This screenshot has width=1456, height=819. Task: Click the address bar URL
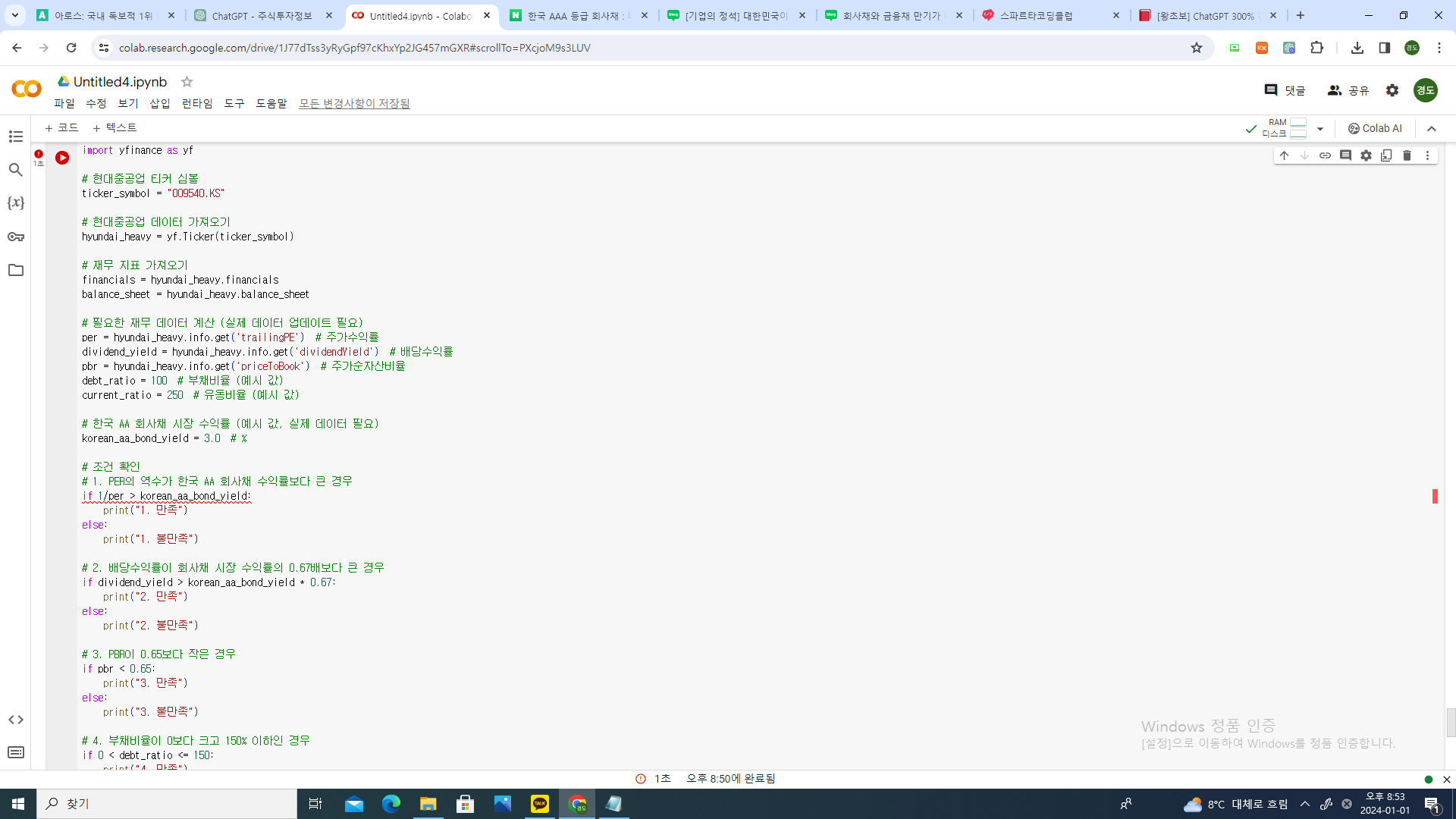point(354,48)
